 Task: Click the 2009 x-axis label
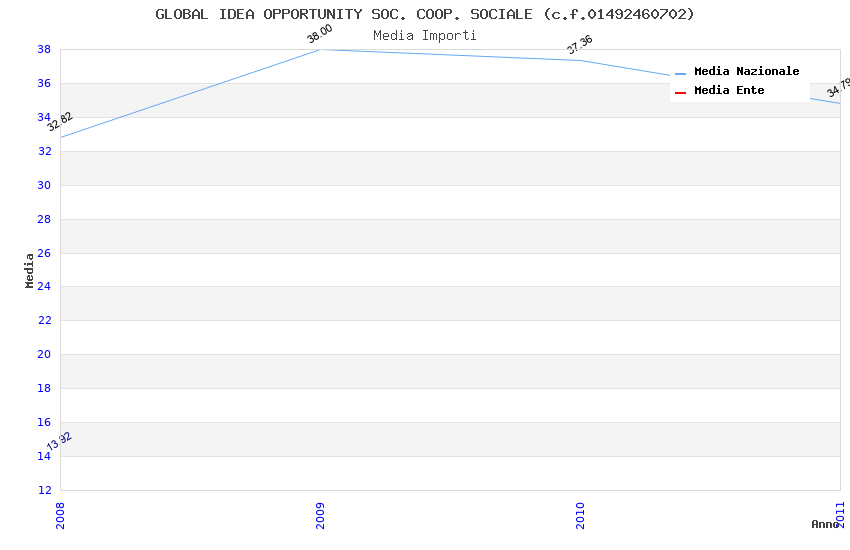click(x=320, y=515)
